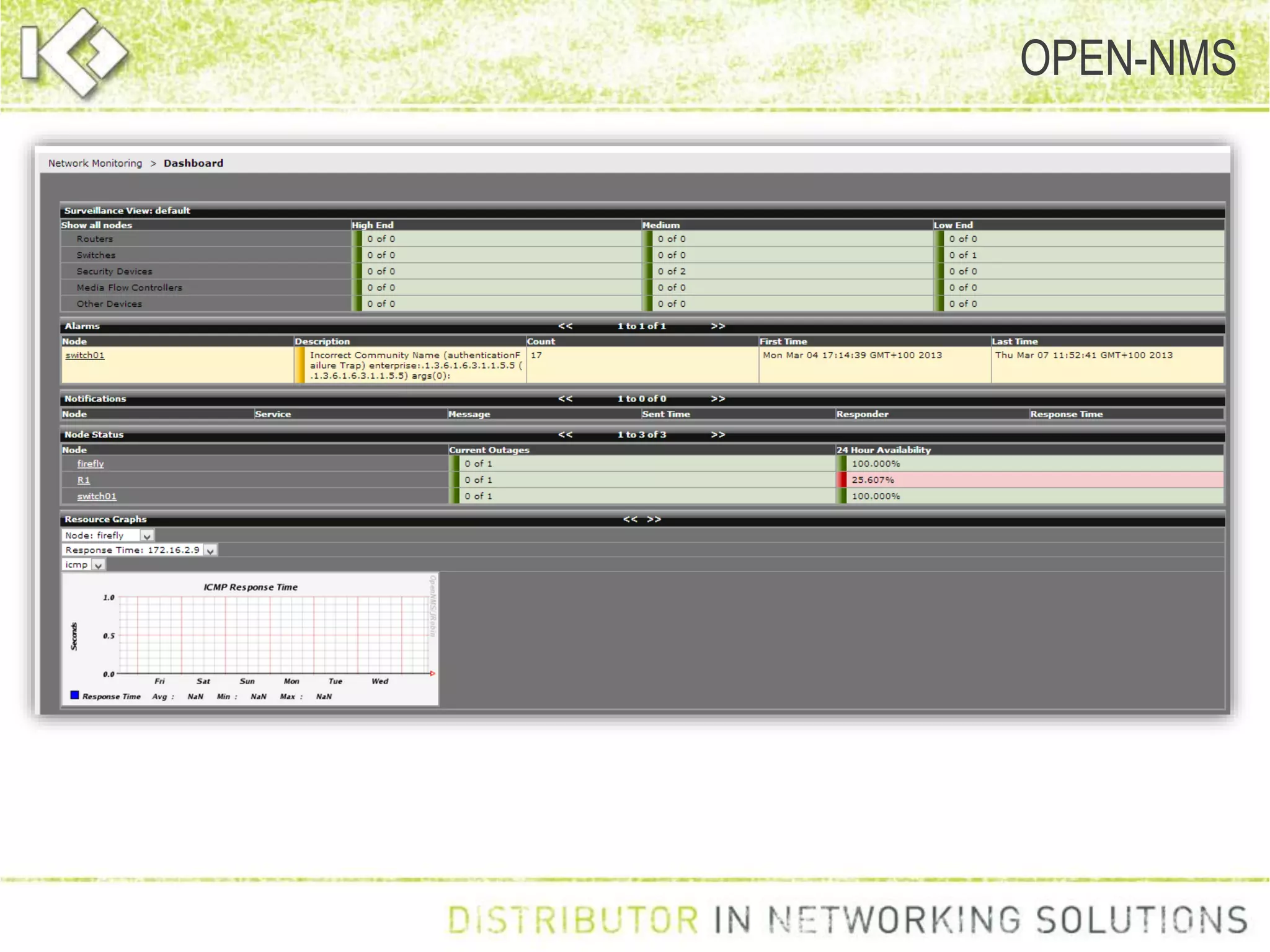Image resolution: width=1270 pixels, height=952 pixels.
Task: Open switch01 link in Alarms table
Action: pyautogui.click(x=85, y=355)
